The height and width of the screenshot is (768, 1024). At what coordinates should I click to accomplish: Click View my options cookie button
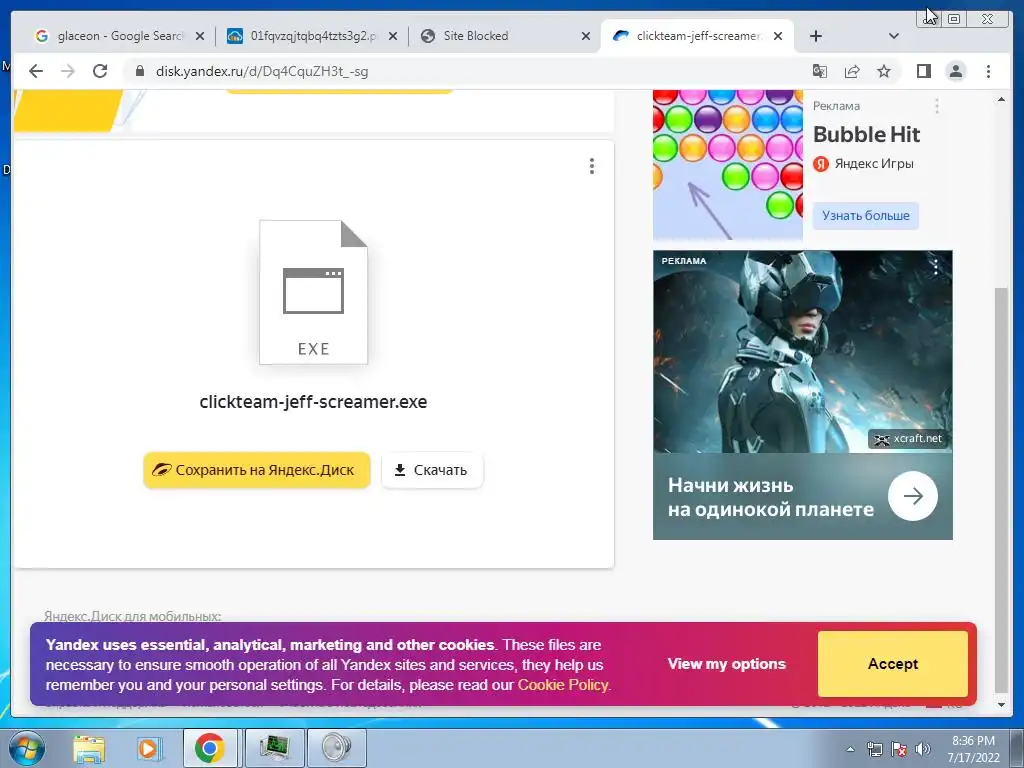coord(727,664)
